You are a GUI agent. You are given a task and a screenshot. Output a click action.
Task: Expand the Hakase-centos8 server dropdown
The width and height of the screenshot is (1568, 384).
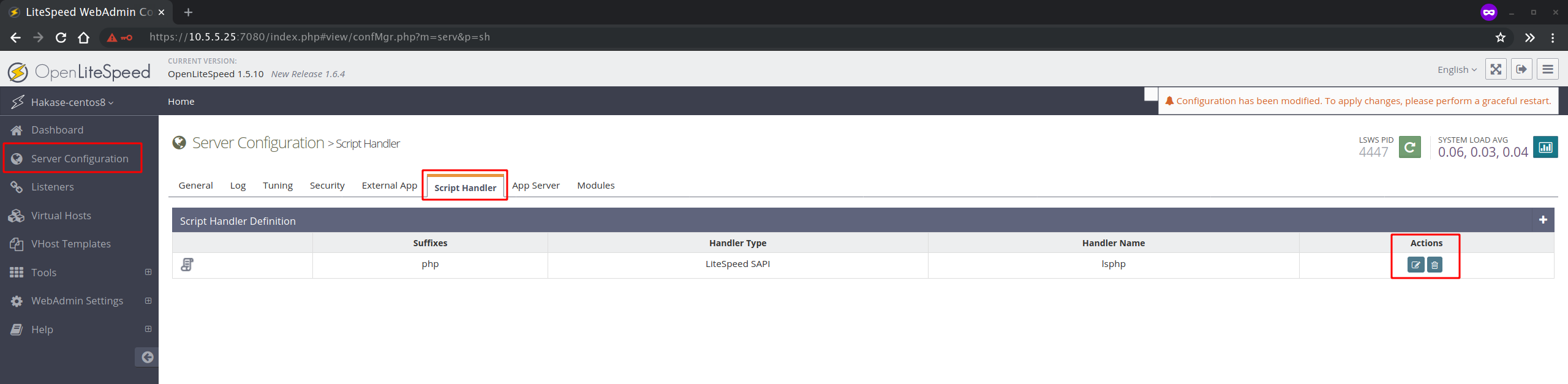point(72,102)
